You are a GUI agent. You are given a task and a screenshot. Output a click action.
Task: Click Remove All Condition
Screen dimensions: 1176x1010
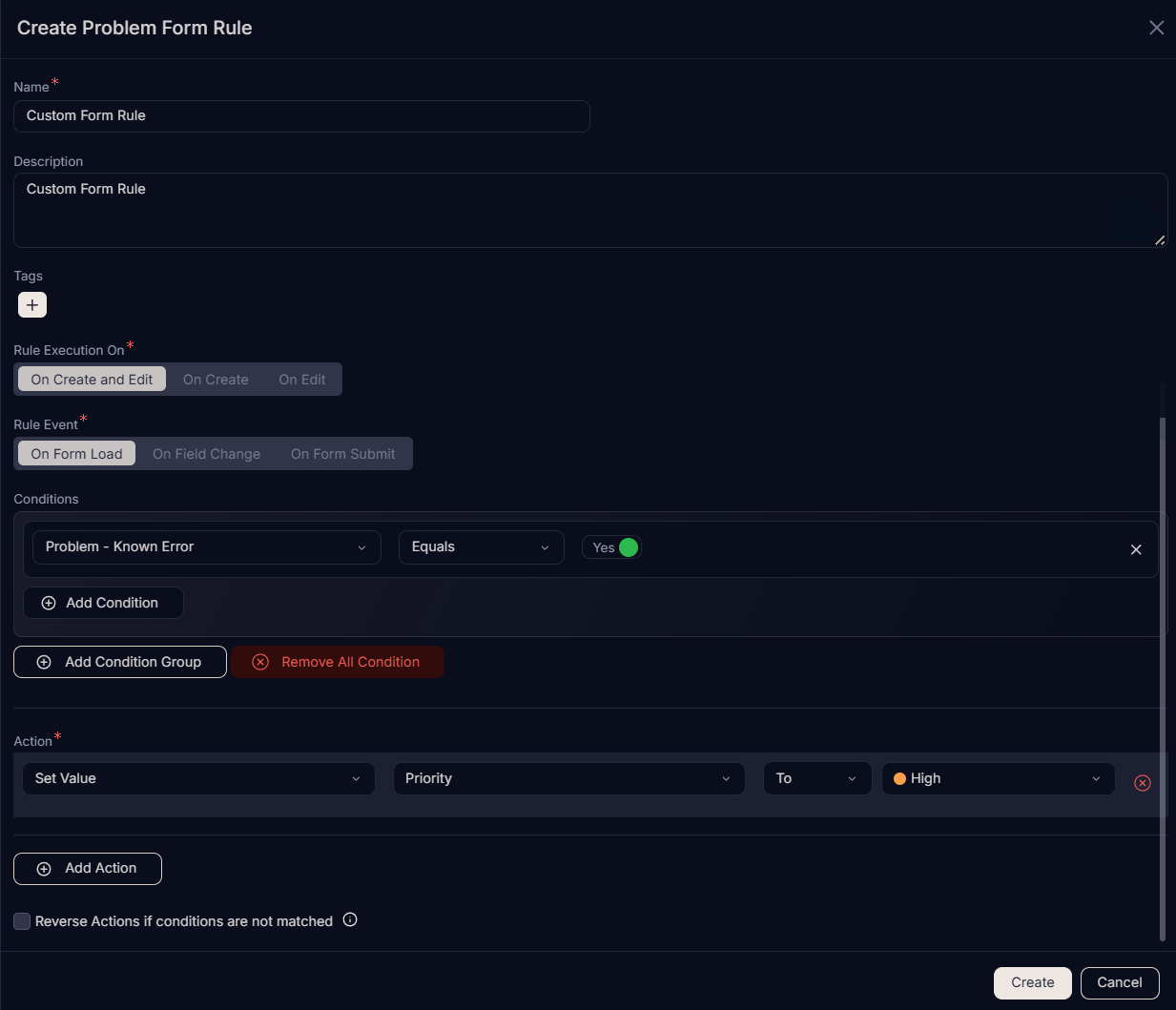coord(338,662)
